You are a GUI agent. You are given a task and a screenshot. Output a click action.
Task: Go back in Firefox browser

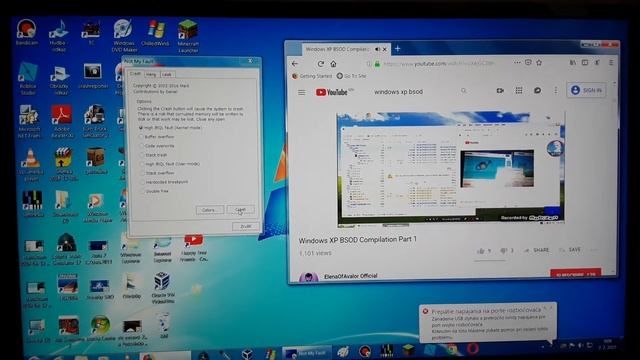tap(295, 64)
